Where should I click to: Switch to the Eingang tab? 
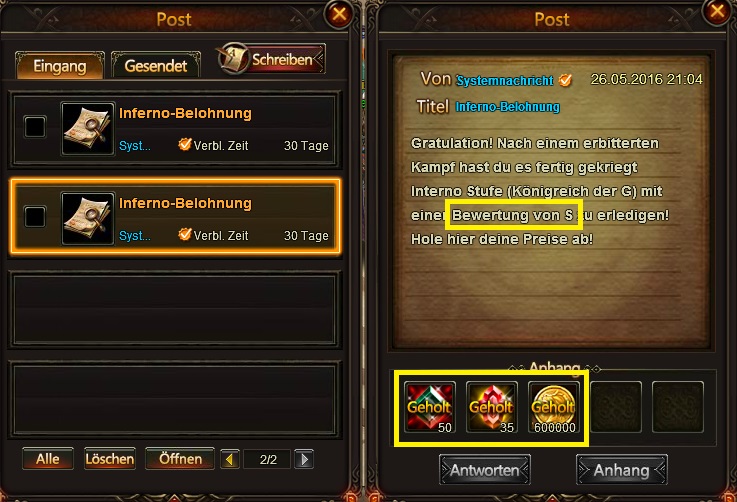60,65
